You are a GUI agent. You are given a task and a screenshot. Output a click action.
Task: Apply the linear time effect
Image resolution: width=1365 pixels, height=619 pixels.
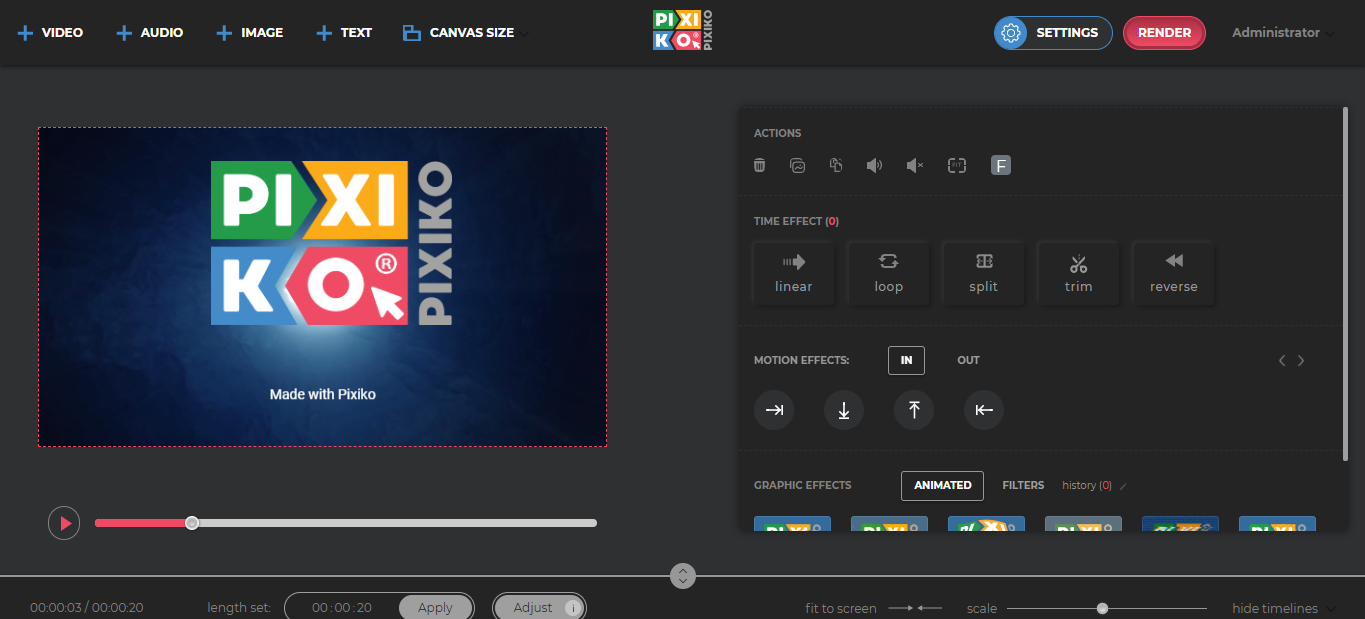793,273
